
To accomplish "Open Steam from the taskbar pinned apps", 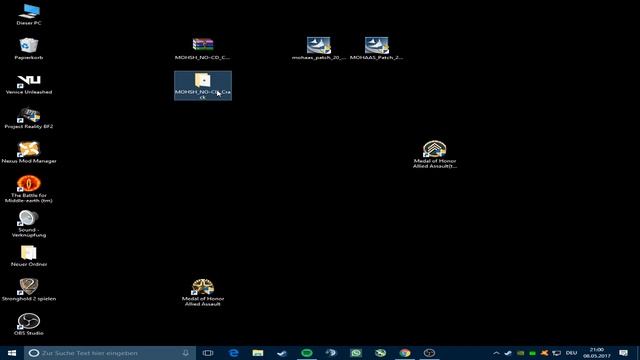I will tap(282, 353).
